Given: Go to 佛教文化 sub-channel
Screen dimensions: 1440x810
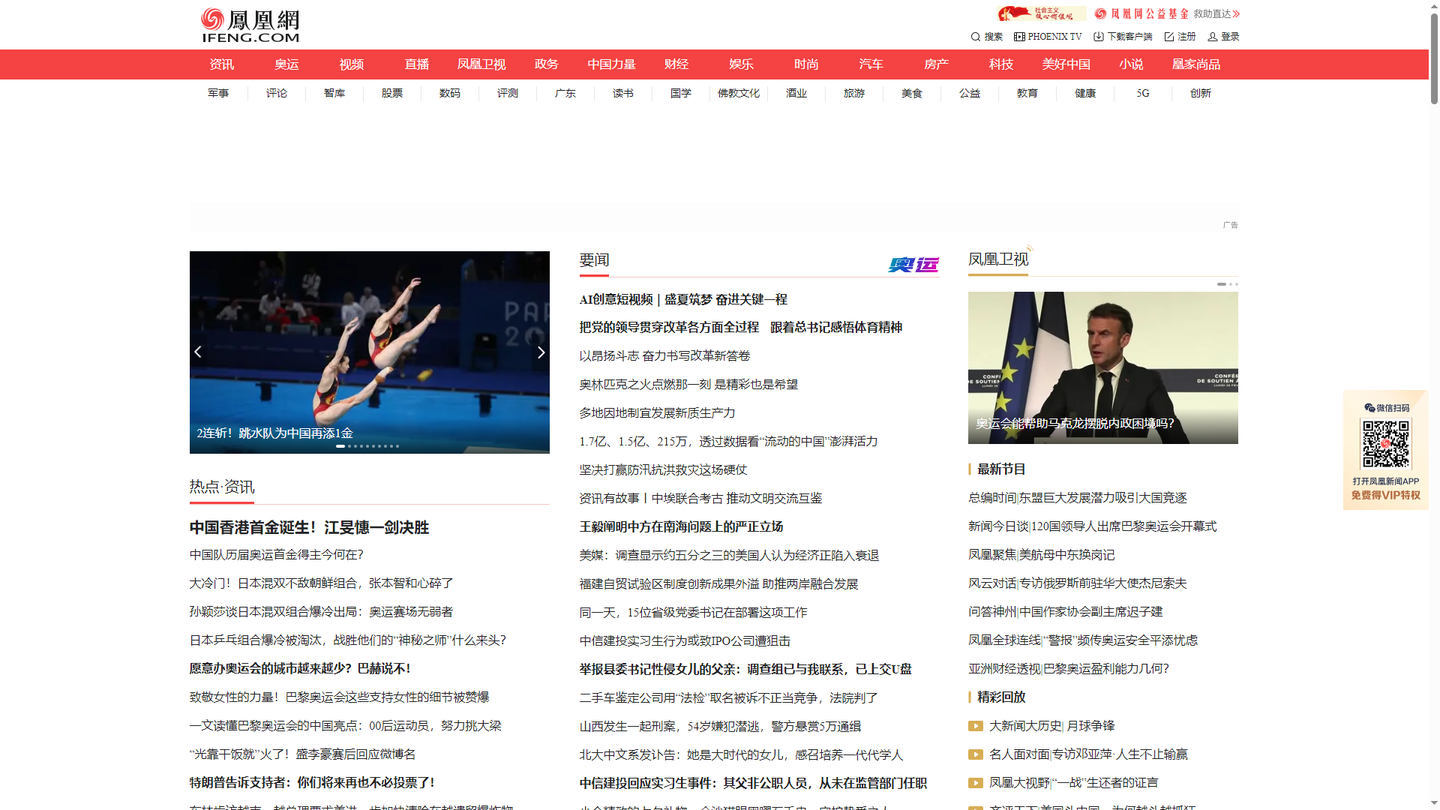Looking at the screenshot, I should point(739,93).
